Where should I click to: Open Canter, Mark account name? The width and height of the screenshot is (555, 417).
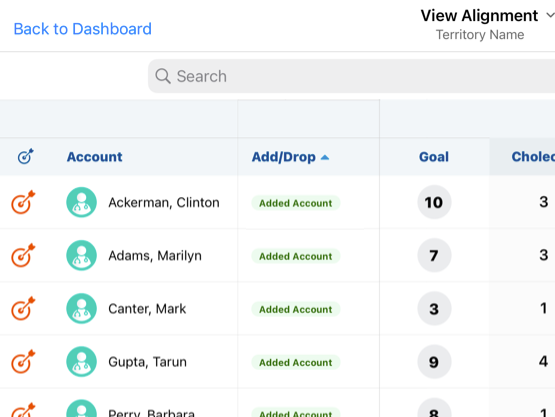pyautogui.click(x=147, y=309)
